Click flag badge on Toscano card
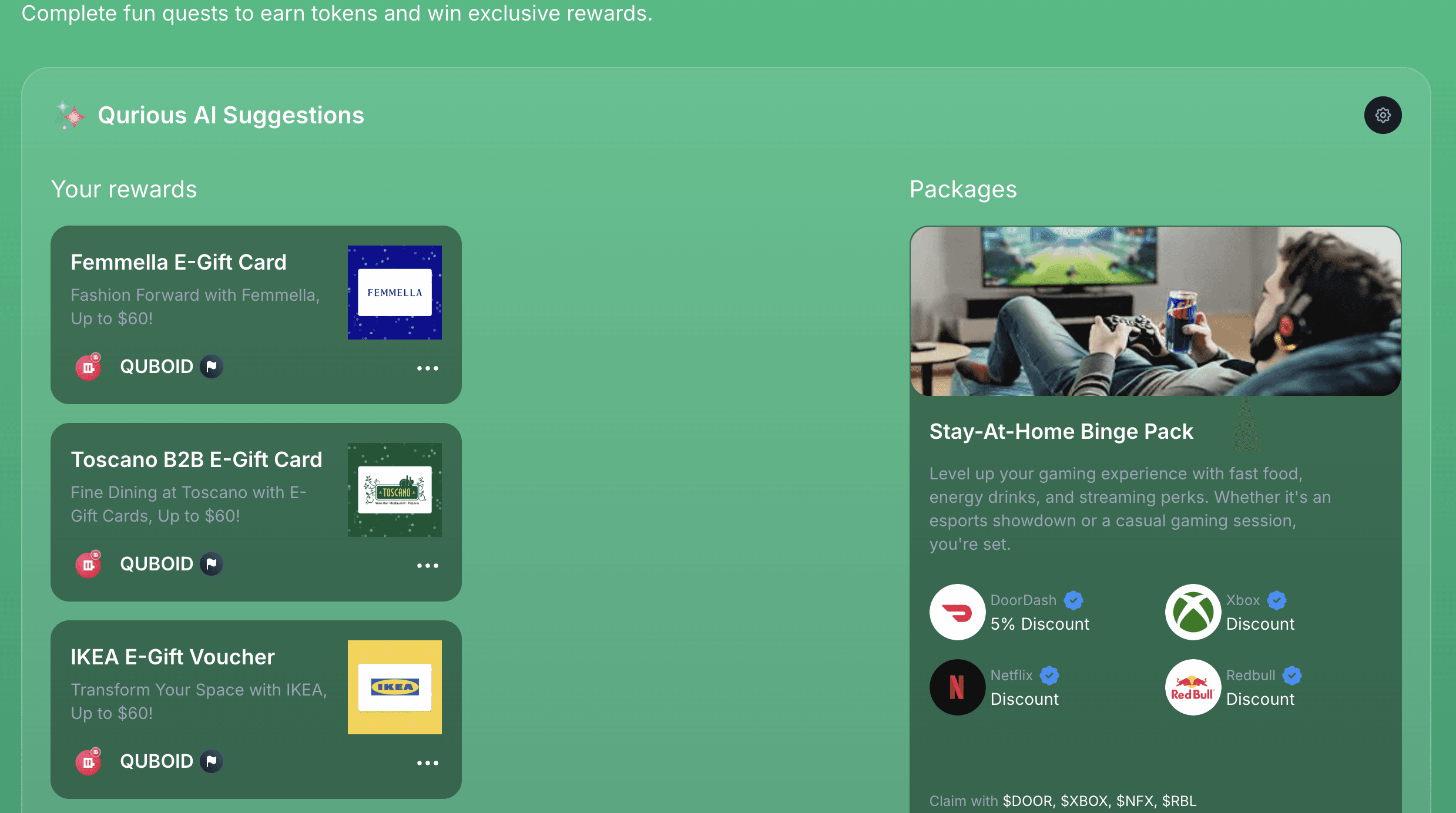Image resolution: width=1456 pixels, height=813 pixels. point(212,564)
